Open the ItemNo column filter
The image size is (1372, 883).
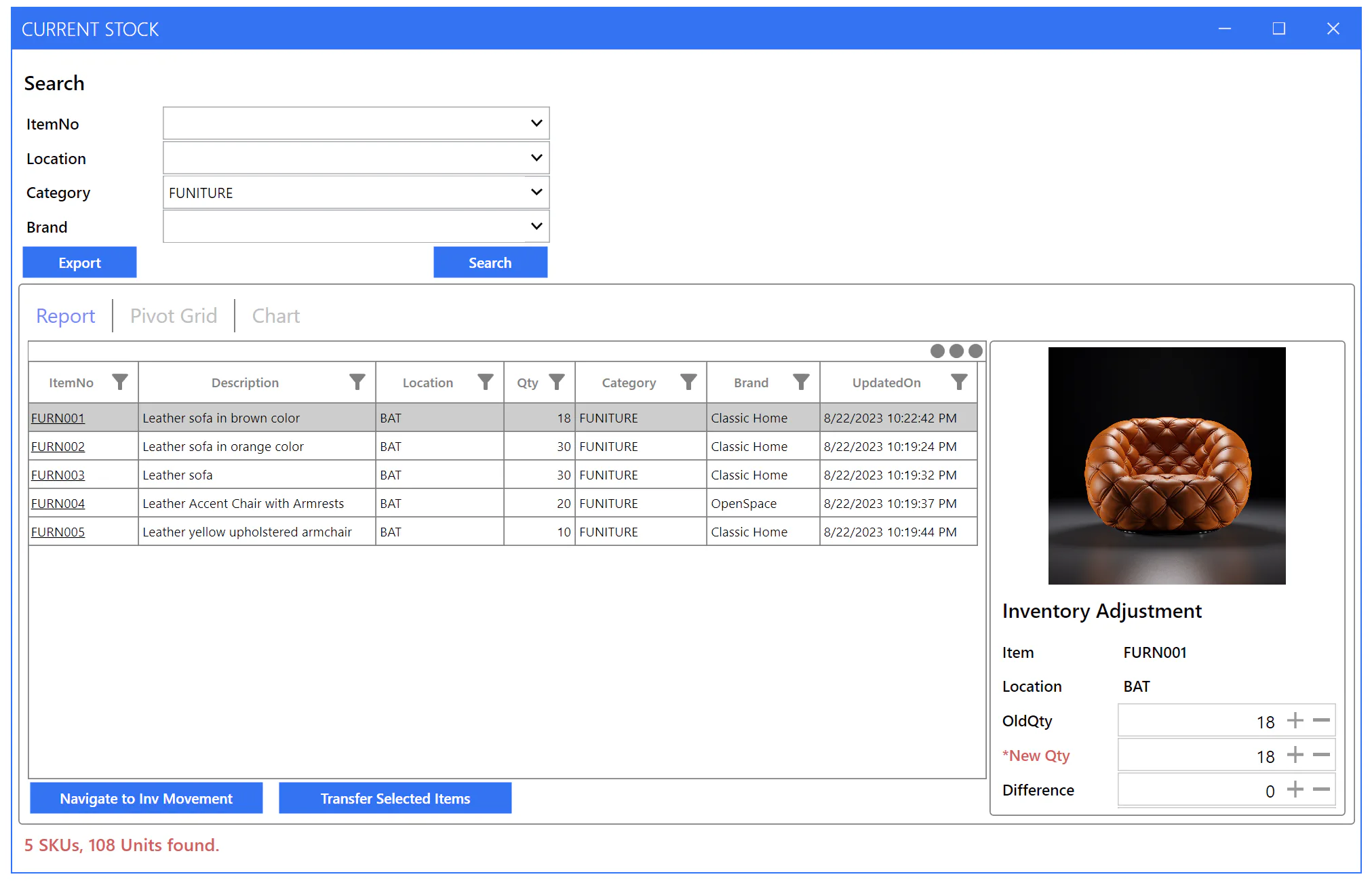(120, 382)
